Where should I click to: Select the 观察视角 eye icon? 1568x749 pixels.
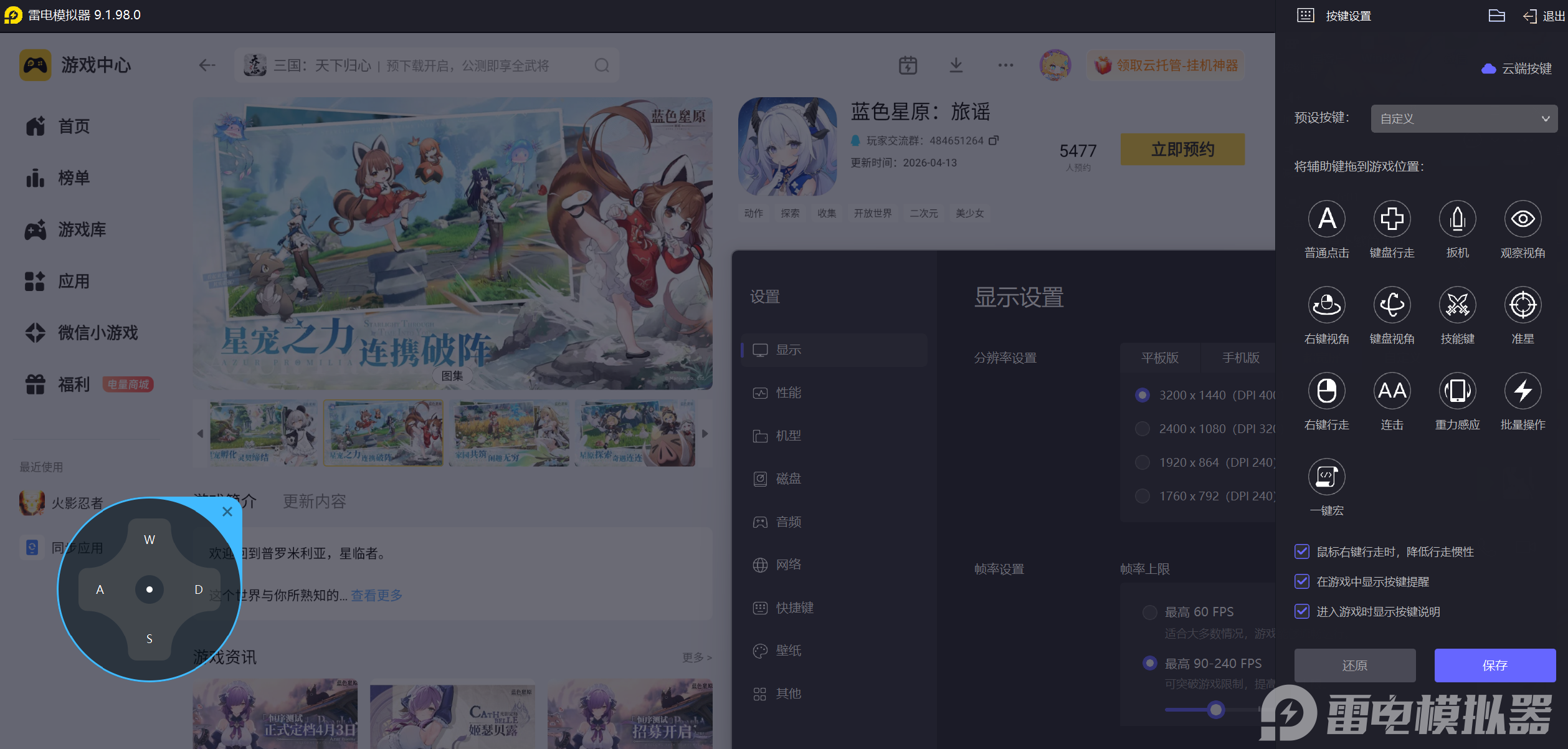click(1523, 219)
